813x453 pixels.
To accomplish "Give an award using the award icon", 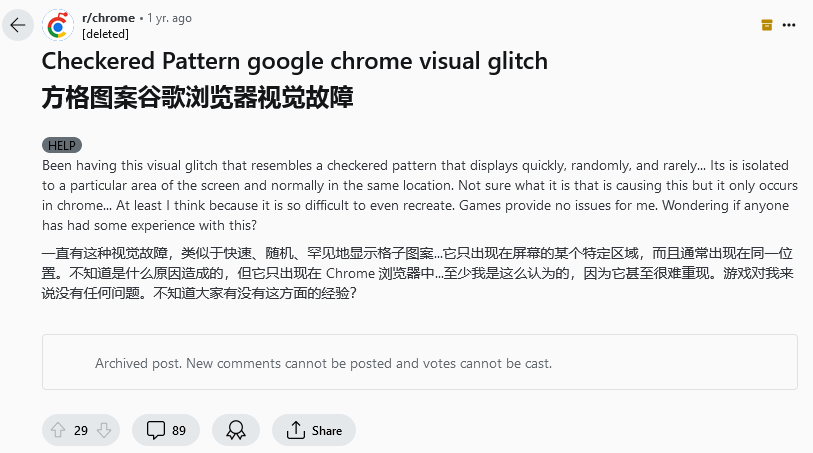I will [x=236, y=431].
